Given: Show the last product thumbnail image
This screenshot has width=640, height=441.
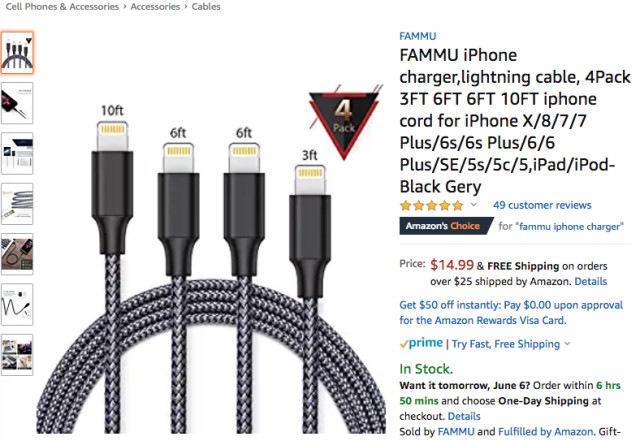Looking at the screenshot, I should 17,354.
